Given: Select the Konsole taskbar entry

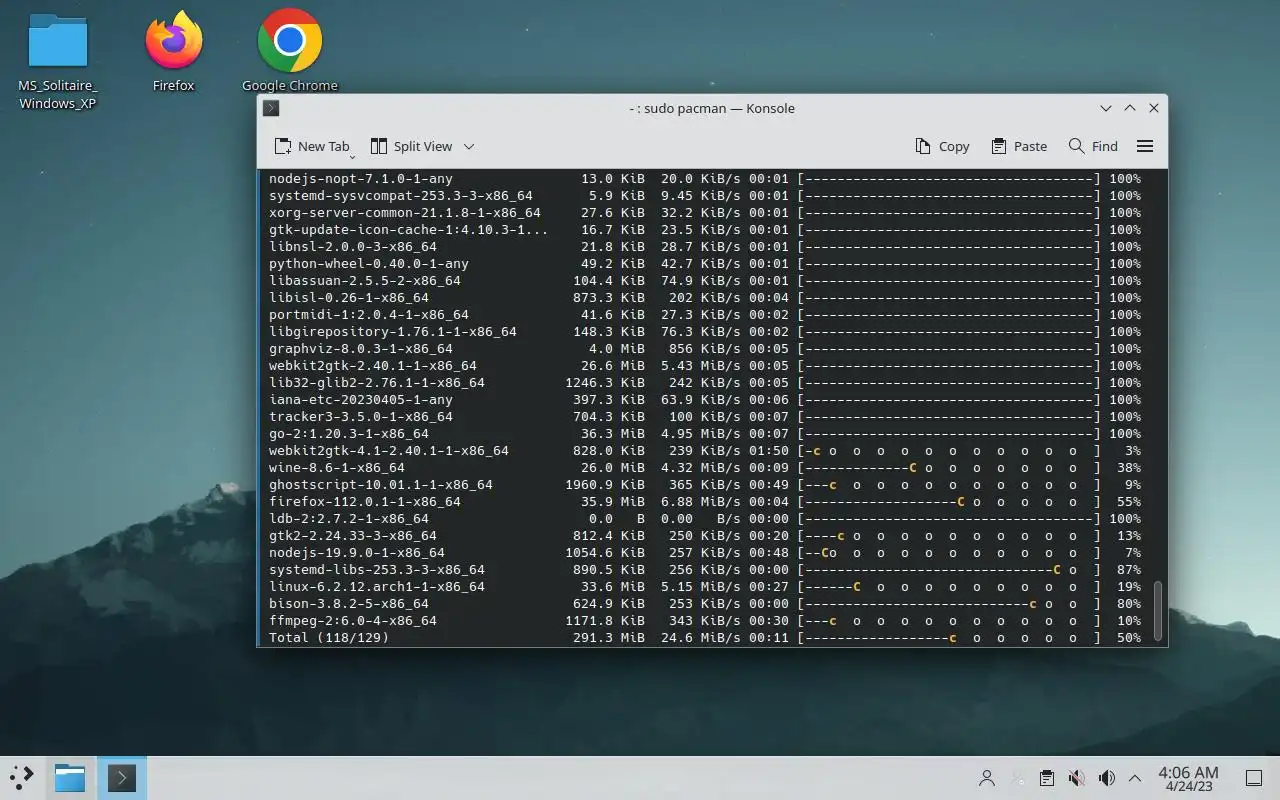Looking at the screenshot, I should pos(122,777).
